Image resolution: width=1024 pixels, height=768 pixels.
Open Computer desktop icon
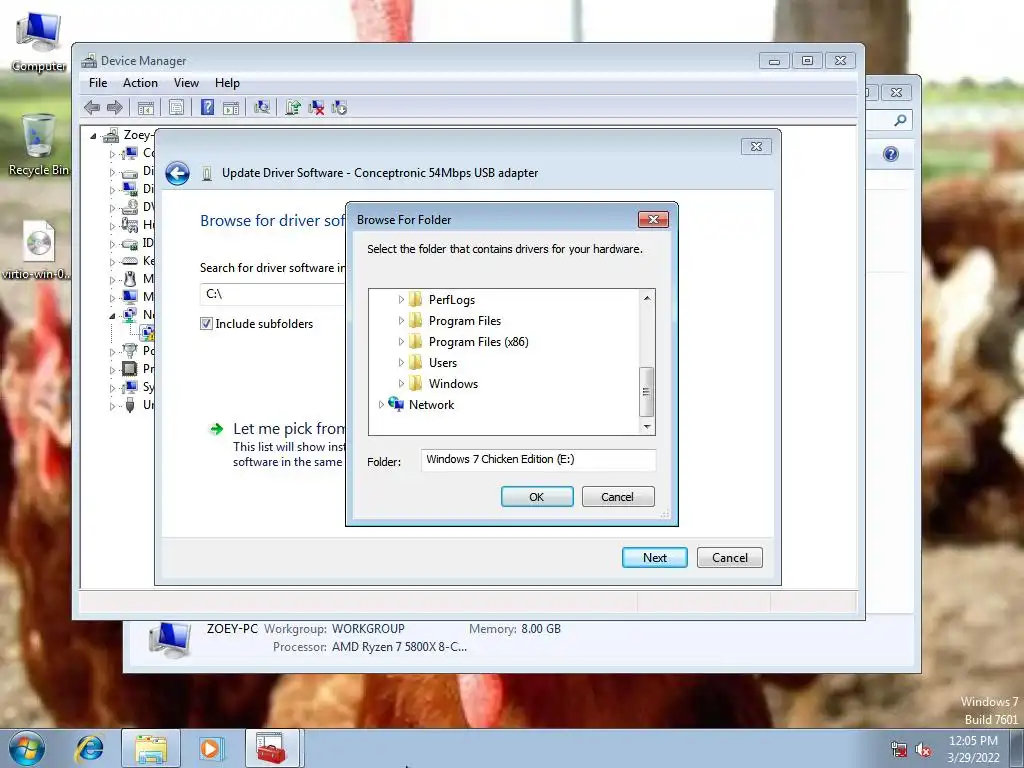pos(39,42)
